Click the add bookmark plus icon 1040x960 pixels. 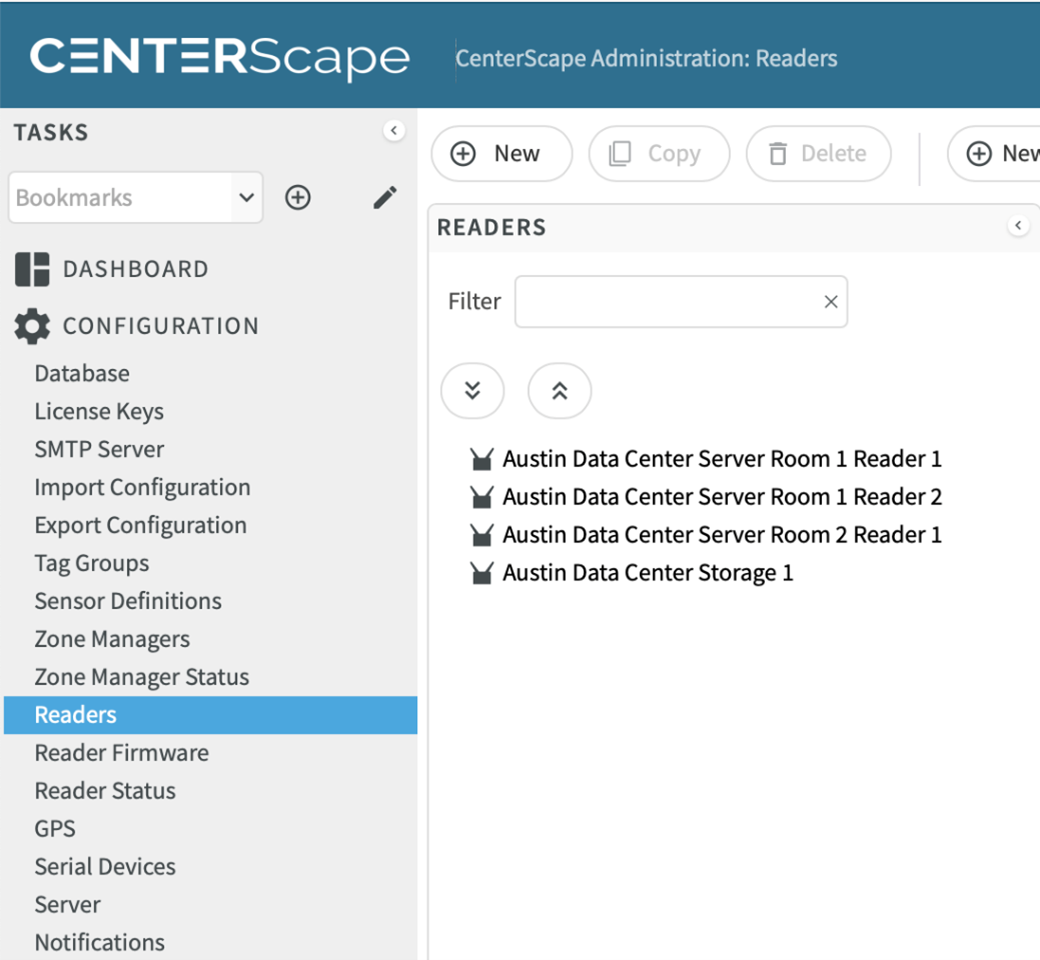tap(298, 198)
